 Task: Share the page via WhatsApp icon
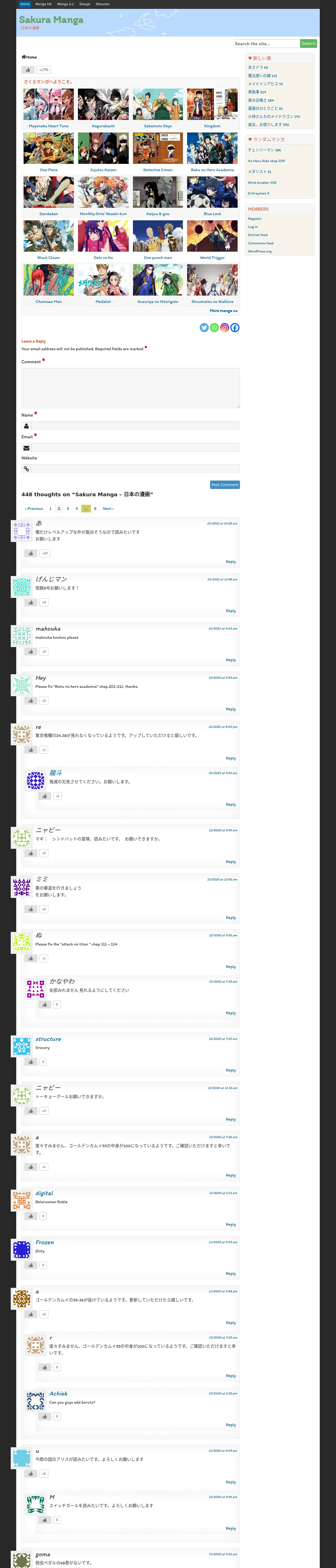tap(215, 327)
